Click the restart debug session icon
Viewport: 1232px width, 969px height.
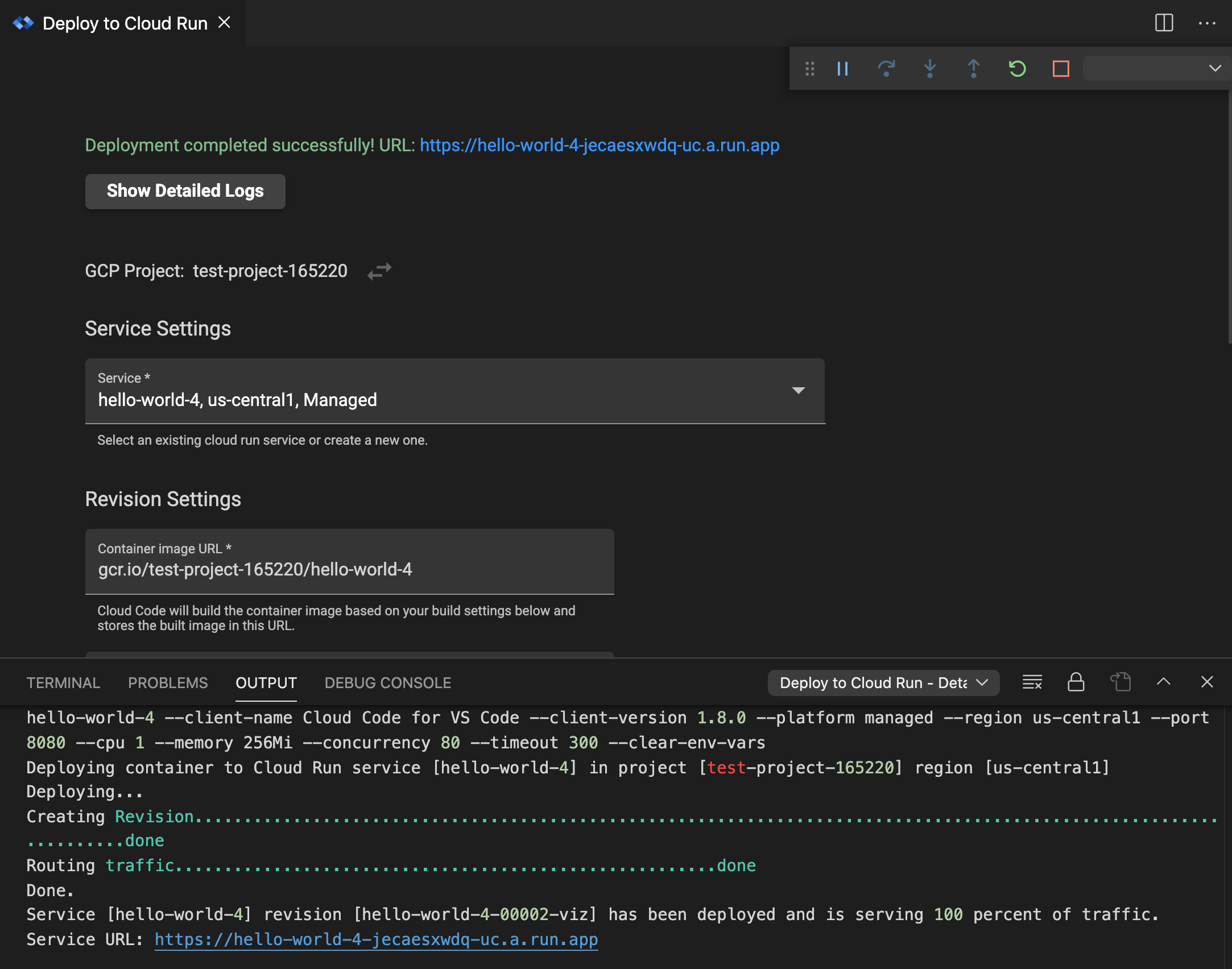pyautogui.click(x=1017, y=67)
